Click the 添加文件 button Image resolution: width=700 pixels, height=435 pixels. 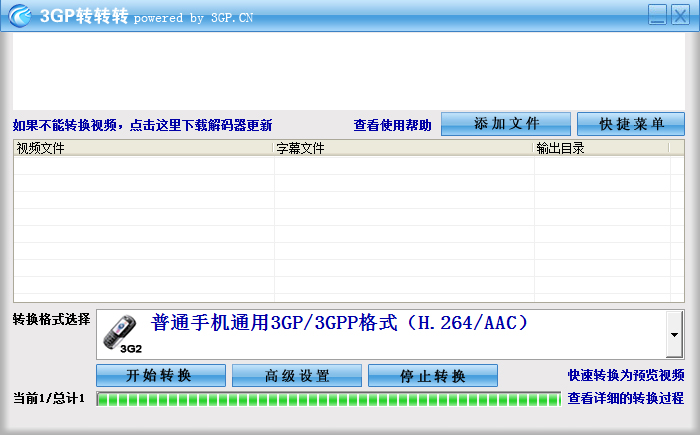[x=506, y=124]
